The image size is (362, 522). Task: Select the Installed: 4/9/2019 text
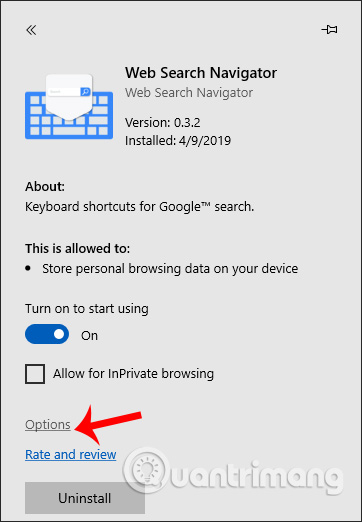(178, 141)
